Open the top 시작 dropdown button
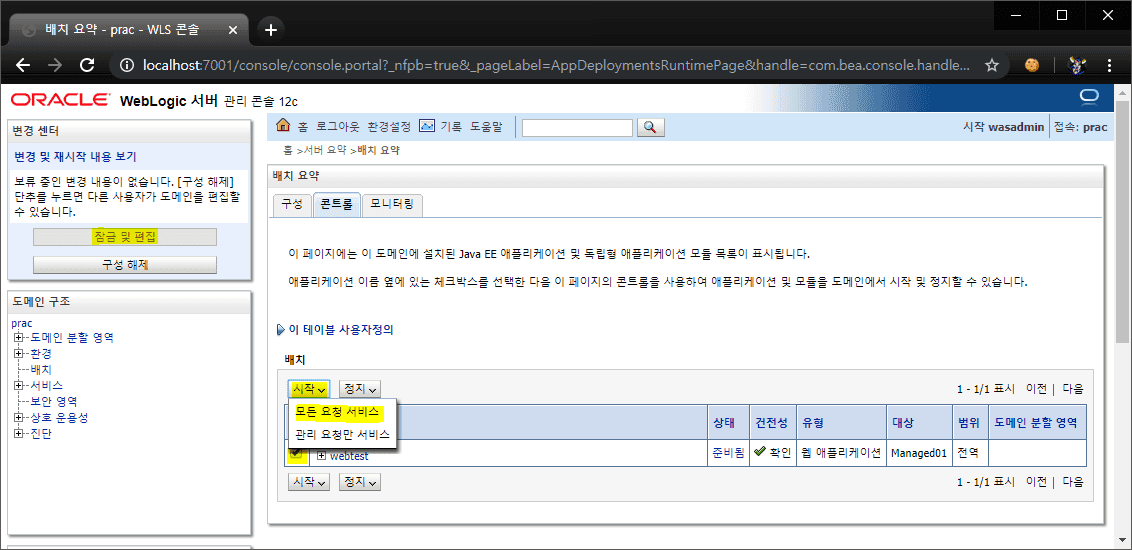1132x550 pixels. pyautogui.click(x=309, y=389)
